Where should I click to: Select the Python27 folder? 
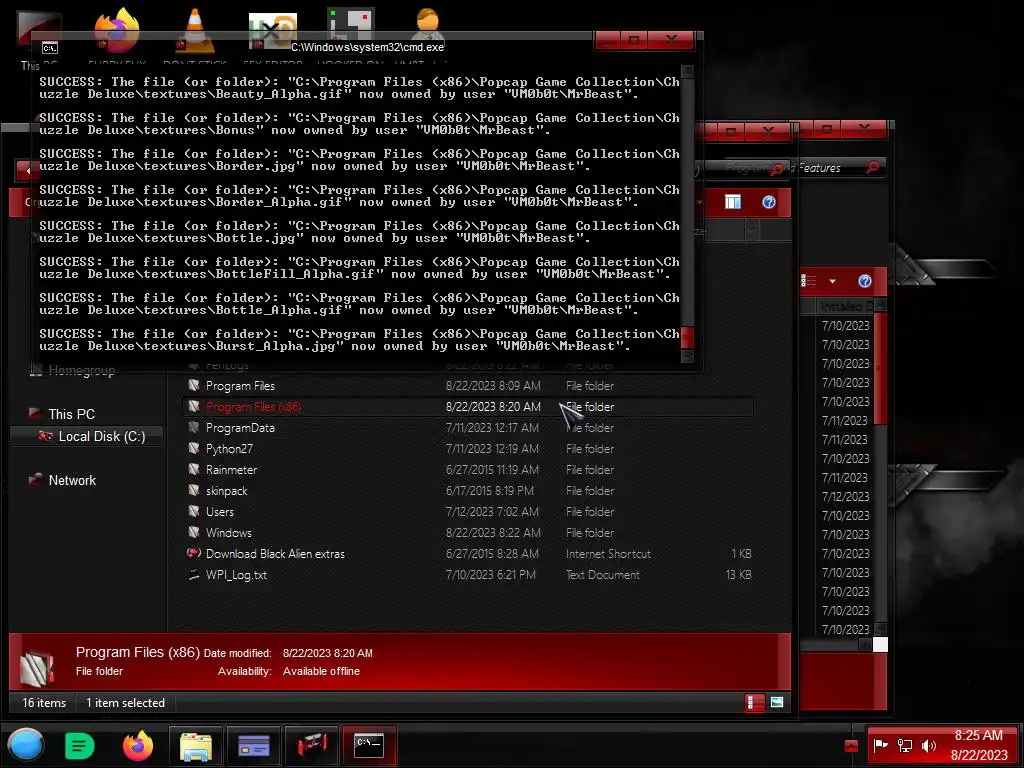468,449
